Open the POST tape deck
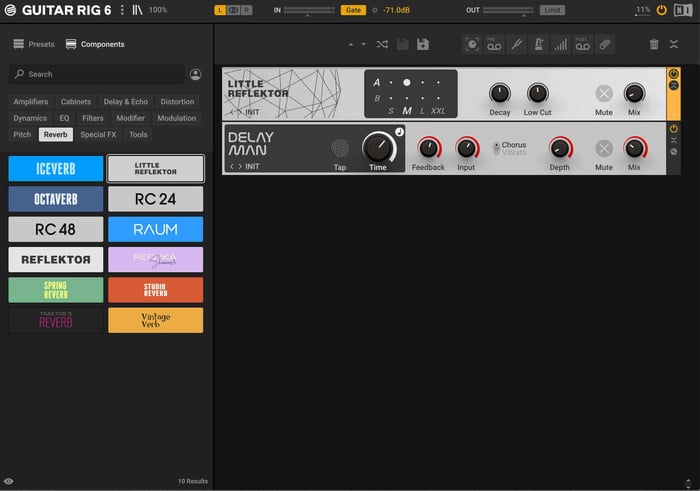Viewport: 700px width, 491px height. [583, 44]
